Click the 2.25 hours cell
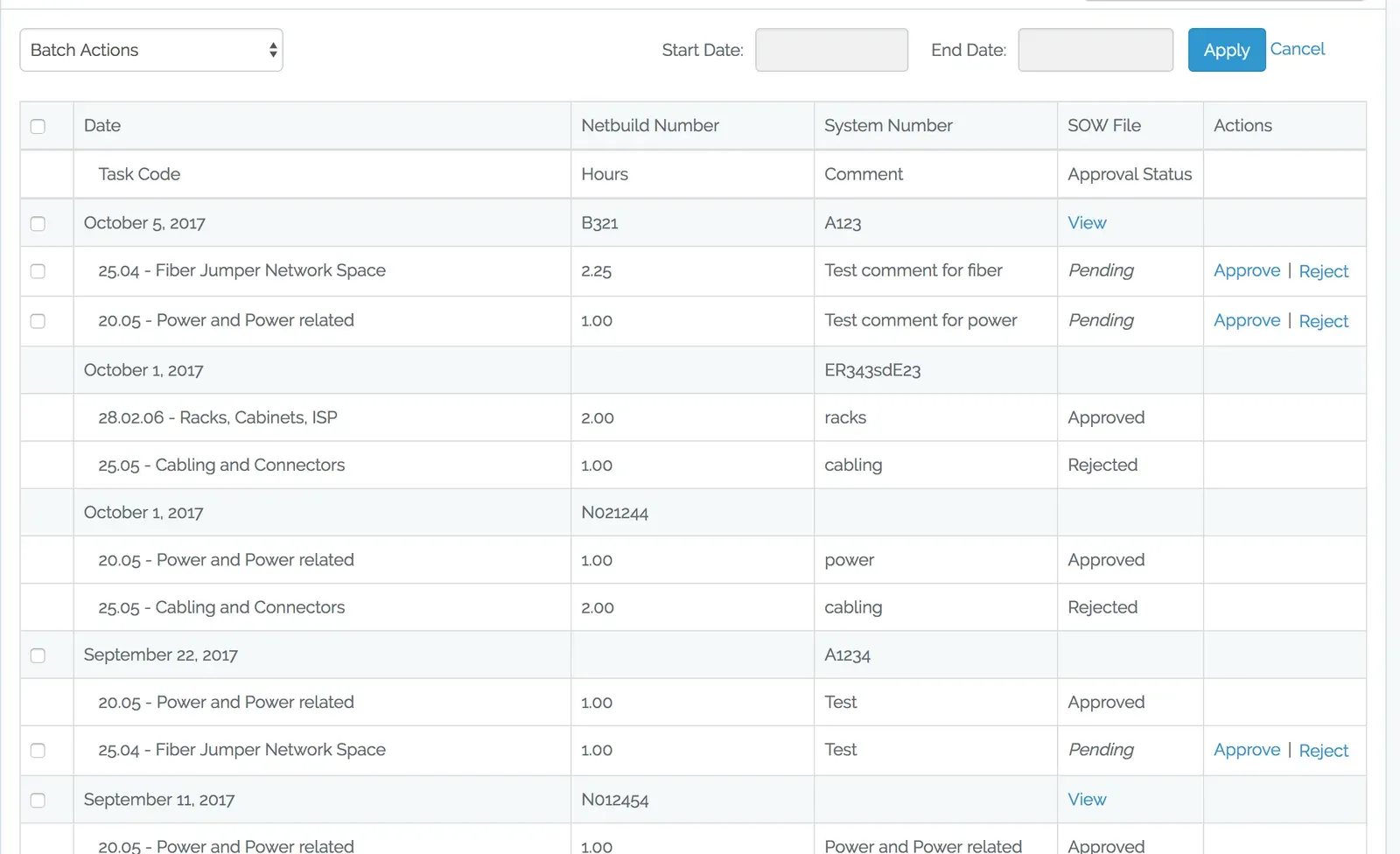The width and height of the screenshot is (1400, 854). [x=692, y=271]
